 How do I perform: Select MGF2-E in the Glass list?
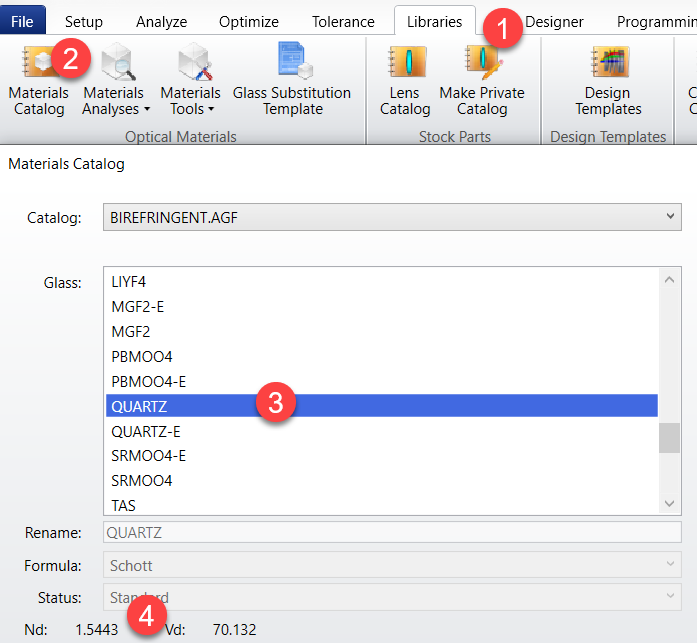tap(381, 307)
